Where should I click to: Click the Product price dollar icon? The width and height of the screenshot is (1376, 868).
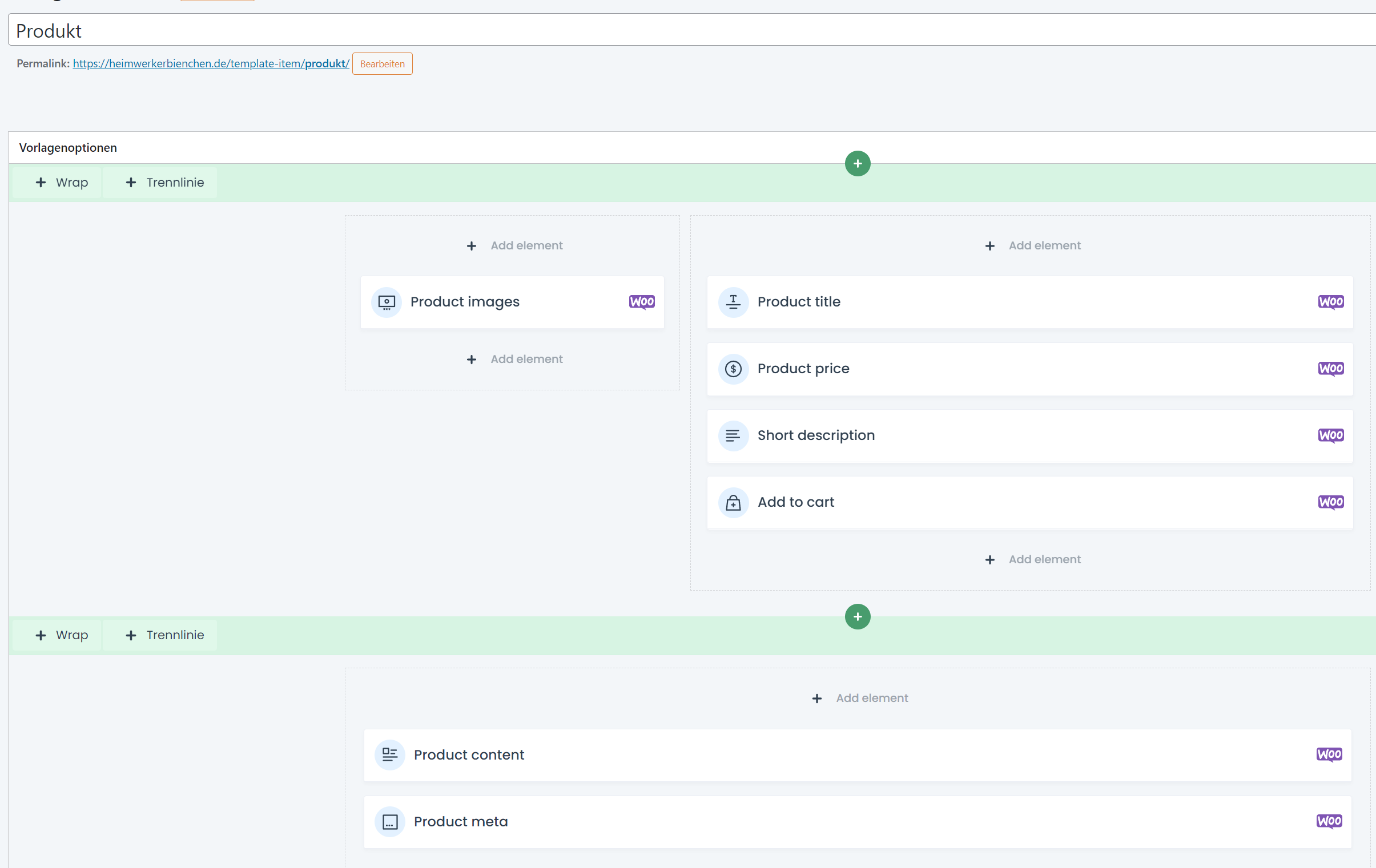coord(733,369)
